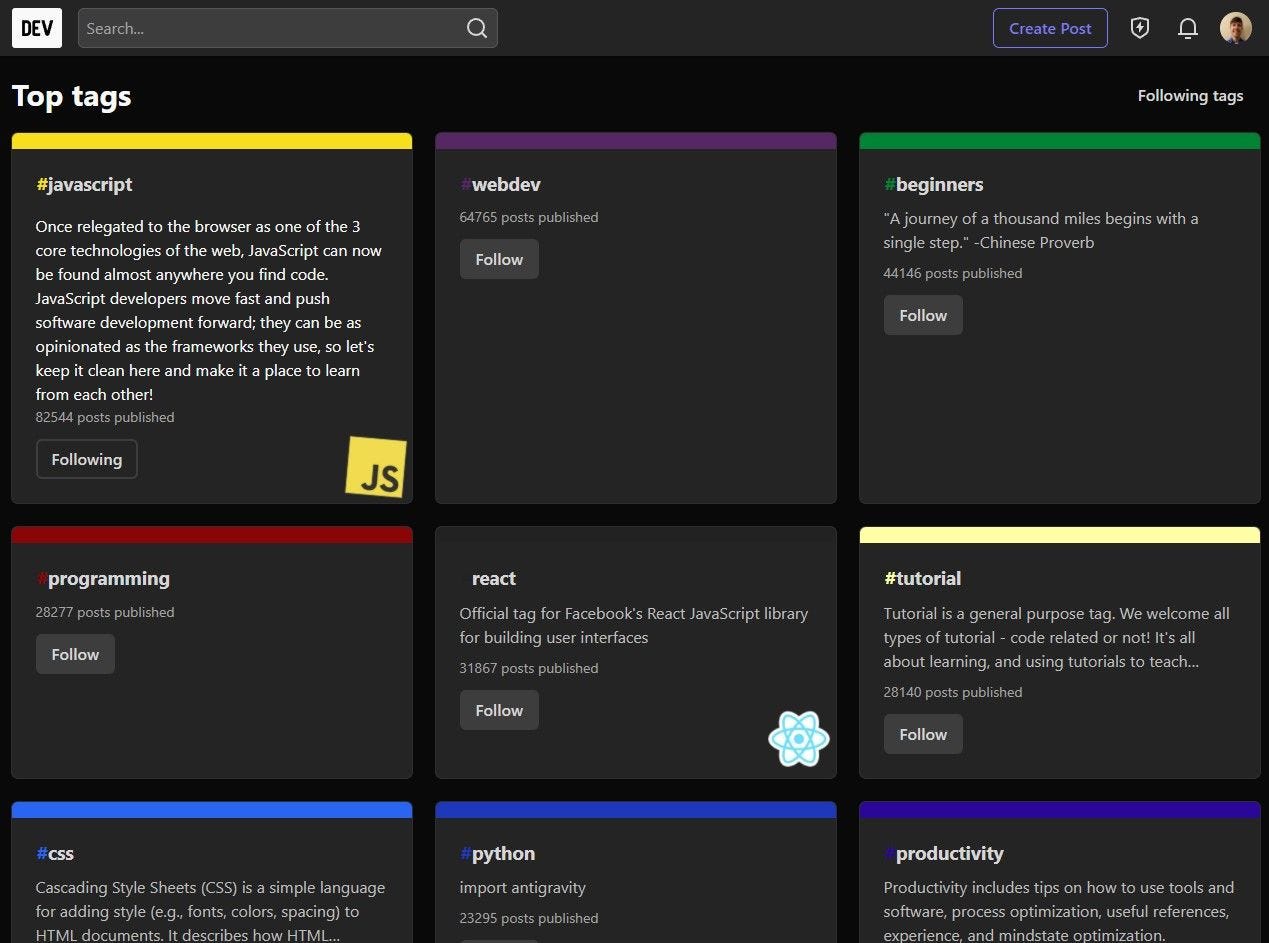Open the #python tag
The height and width of the screenshot is (943, 1269).
coord(498,853)
